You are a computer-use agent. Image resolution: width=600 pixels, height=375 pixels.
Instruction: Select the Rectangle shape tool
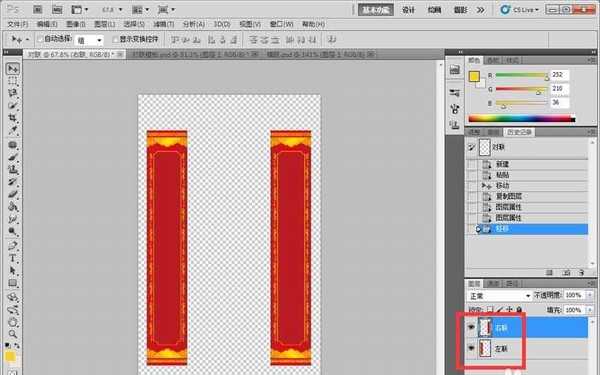click(x=13, y=283)
